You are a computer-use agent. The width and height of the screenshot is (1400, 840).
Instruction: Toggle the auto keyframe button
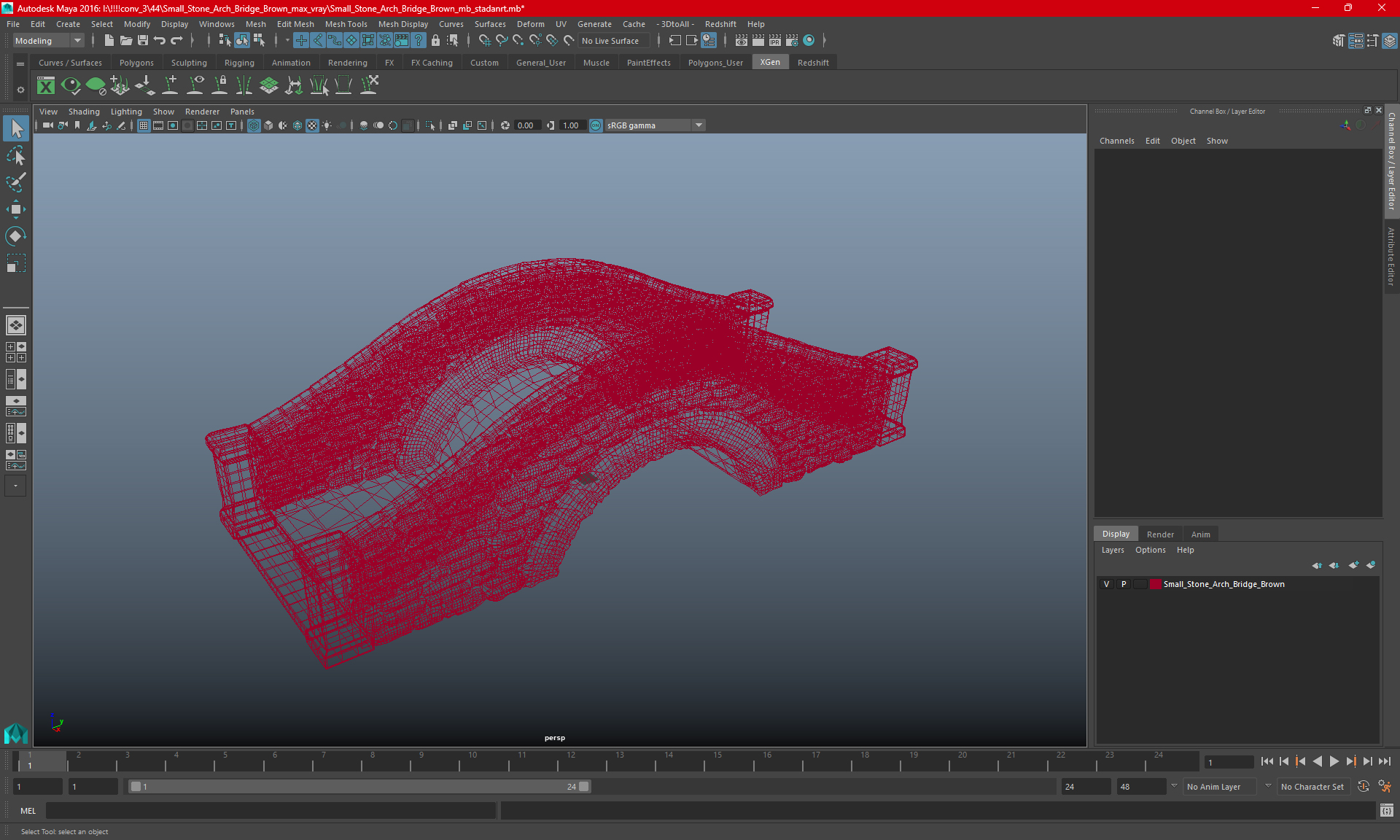pyautogui.click(x=1363, y=787)
